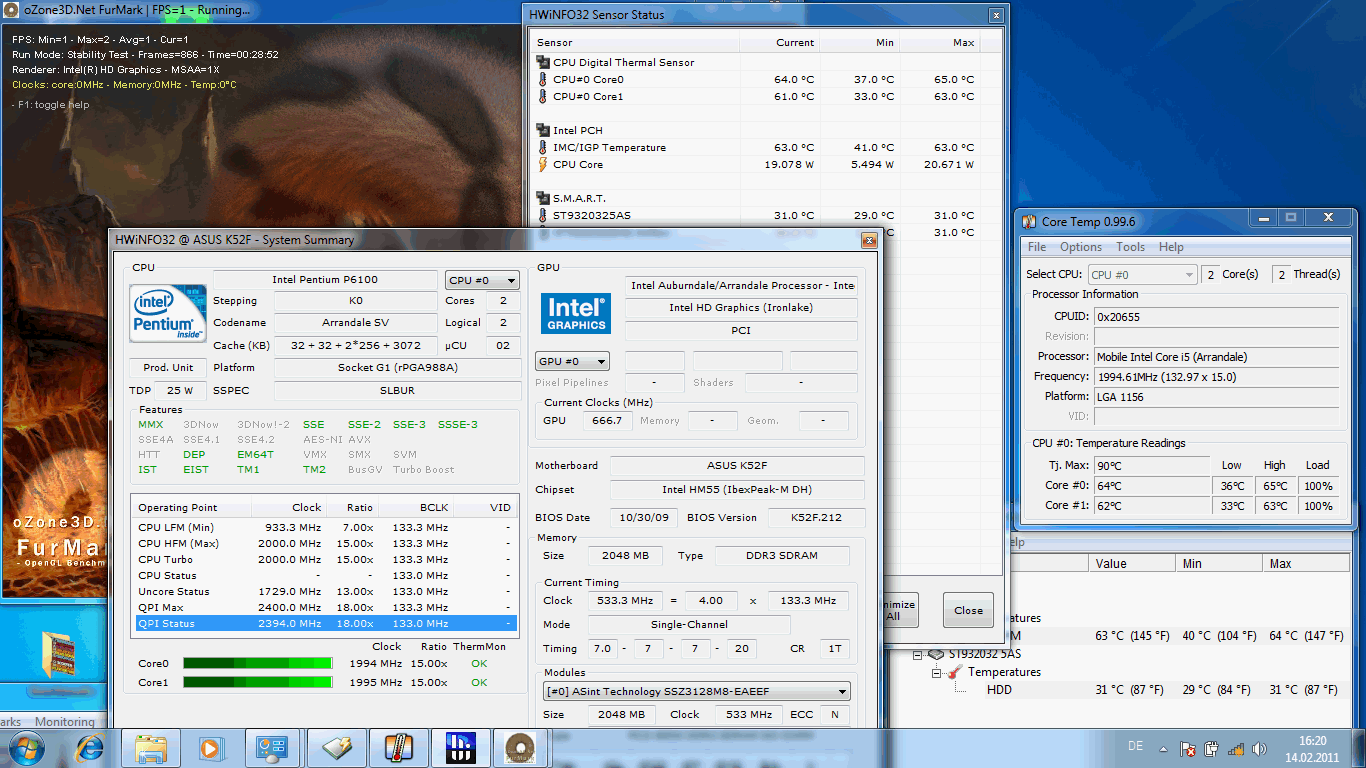Sort by the Sensor column header
The height and width of the screenshot is (768, 1366).
(633, 42)
